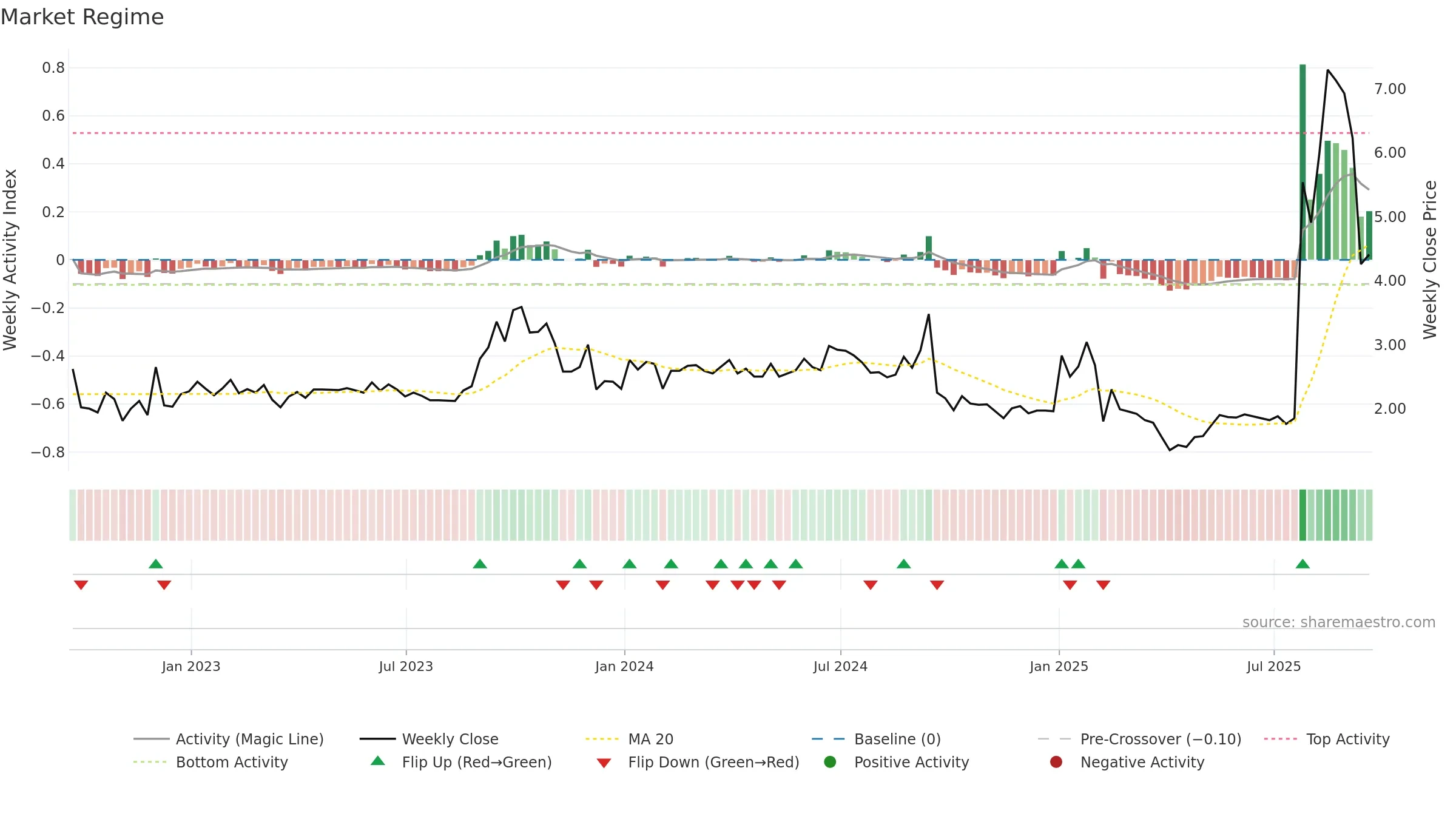The image size is (1456, 819).
Task: Click the weekly close peak above 7.00
Action: click(1327, 70)
